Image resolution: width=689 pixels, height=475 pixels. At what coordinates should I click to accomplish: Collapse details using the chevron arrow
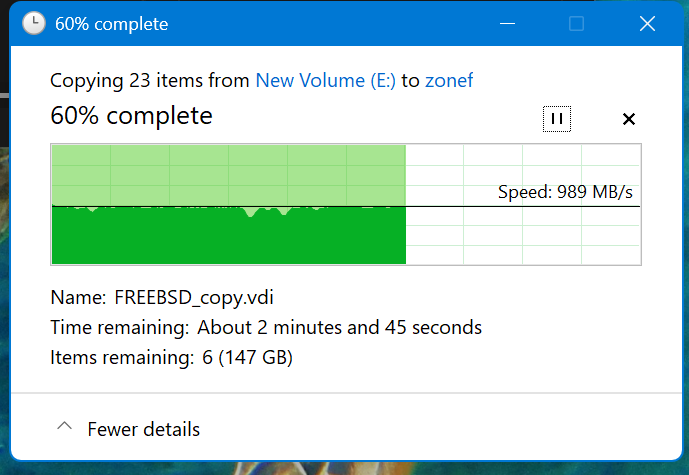pos(65,428)
